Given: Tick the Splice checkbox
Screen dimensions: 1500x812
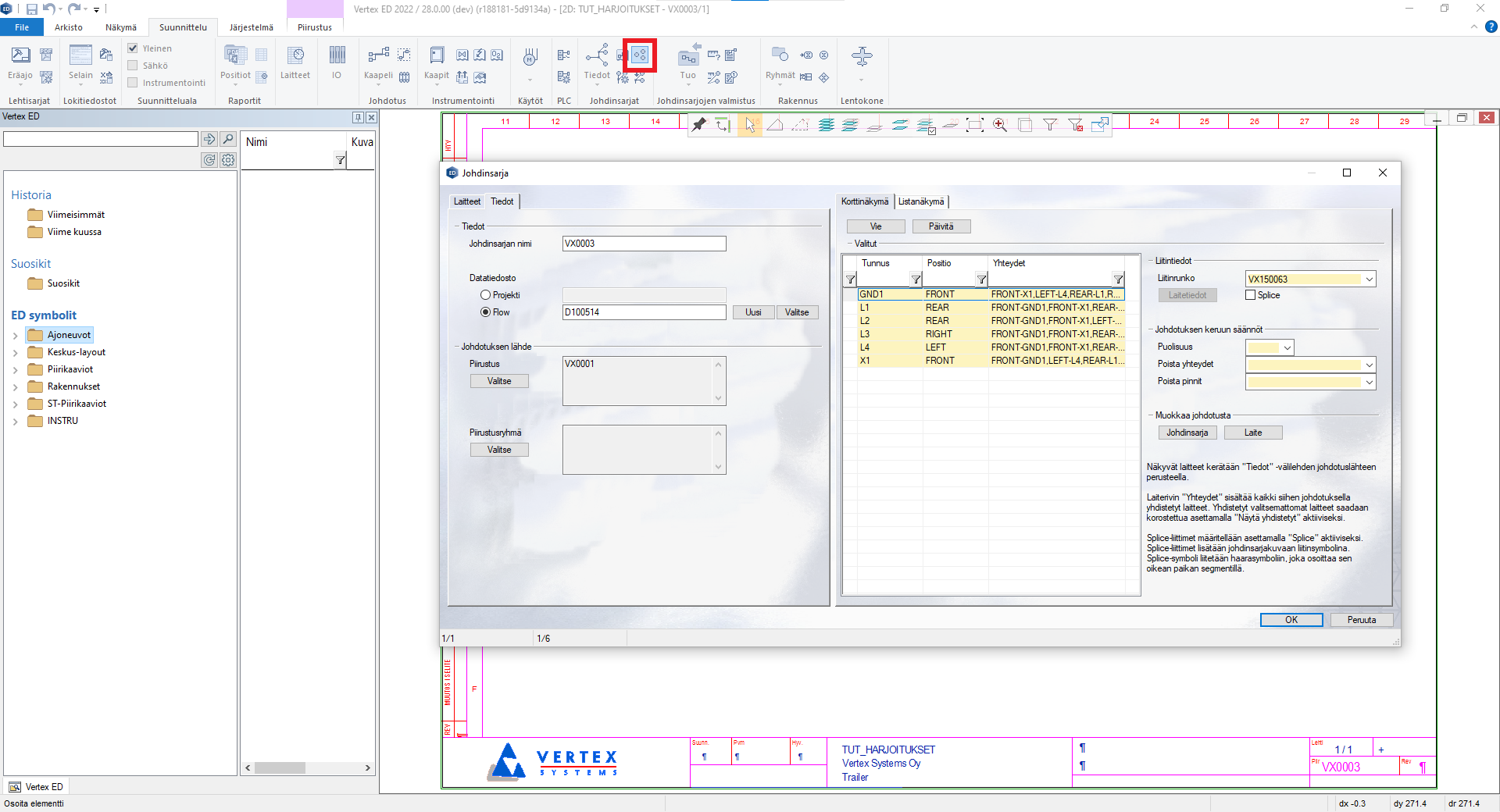Looking at the screenshot, I should [1251, 295].
